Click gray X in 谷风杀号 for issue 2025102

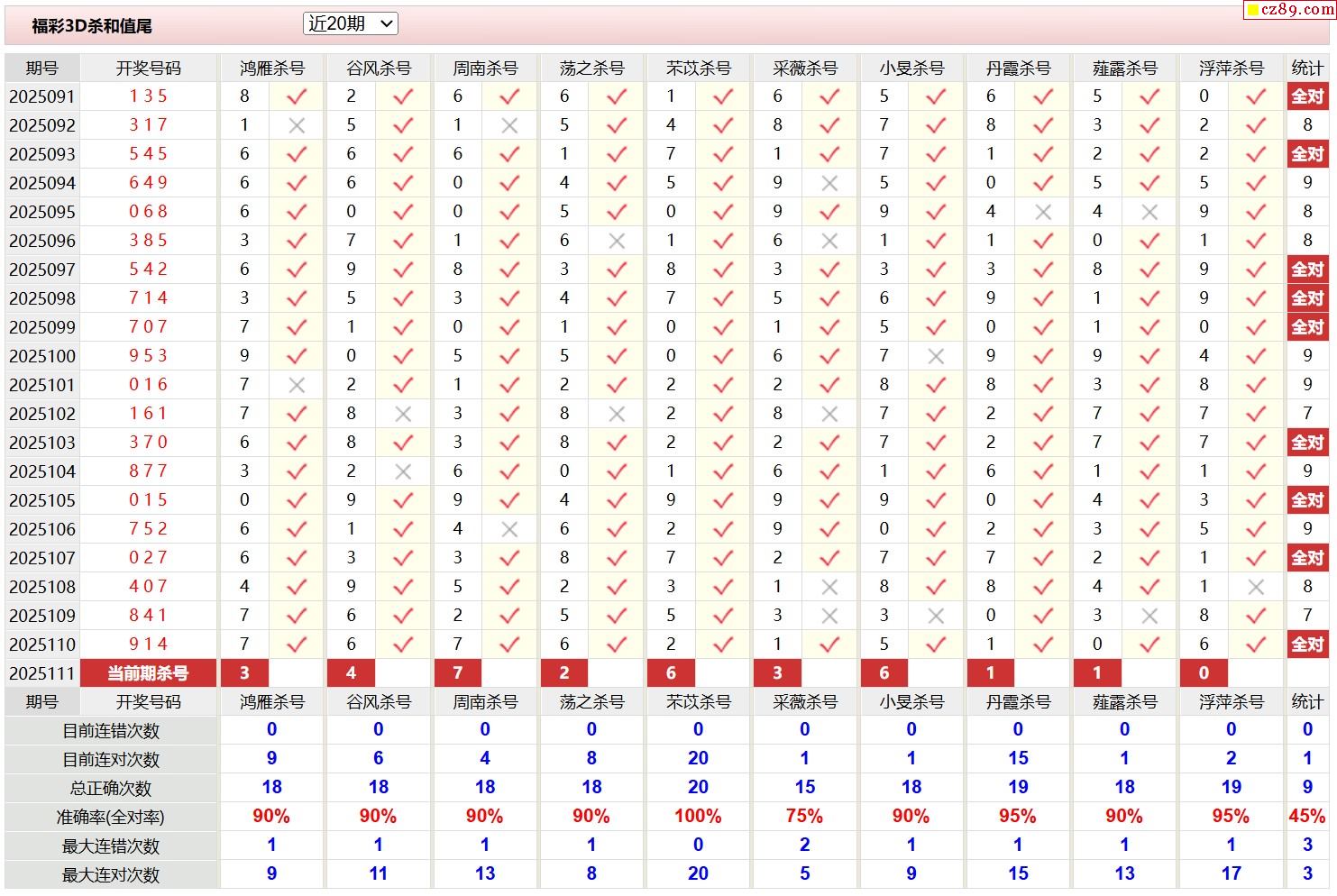403,414
